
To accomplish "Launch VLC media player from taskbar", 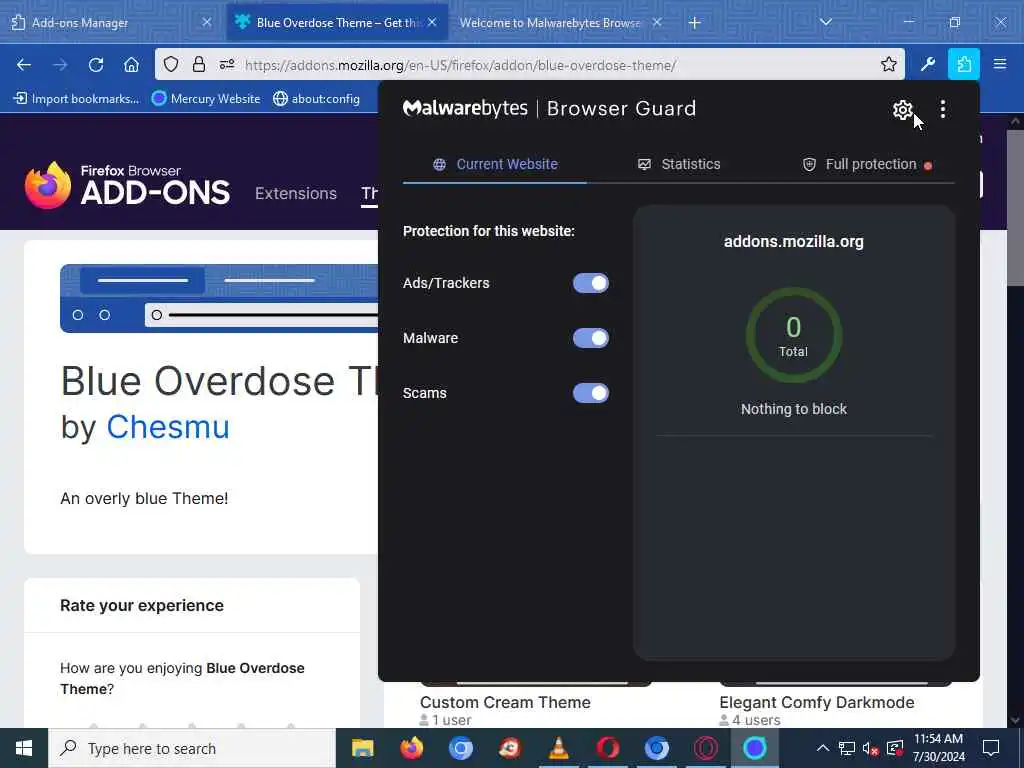I will [558, 748].
